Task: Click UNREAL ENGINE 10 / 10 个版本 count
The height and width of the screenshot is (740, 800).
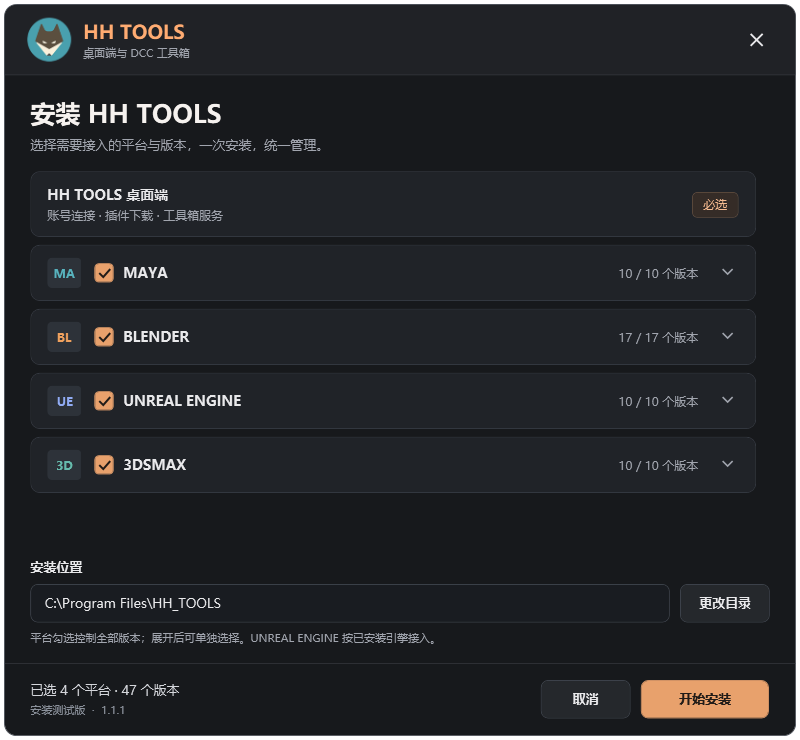Action: pyautogui.click(x=658, y=402)
